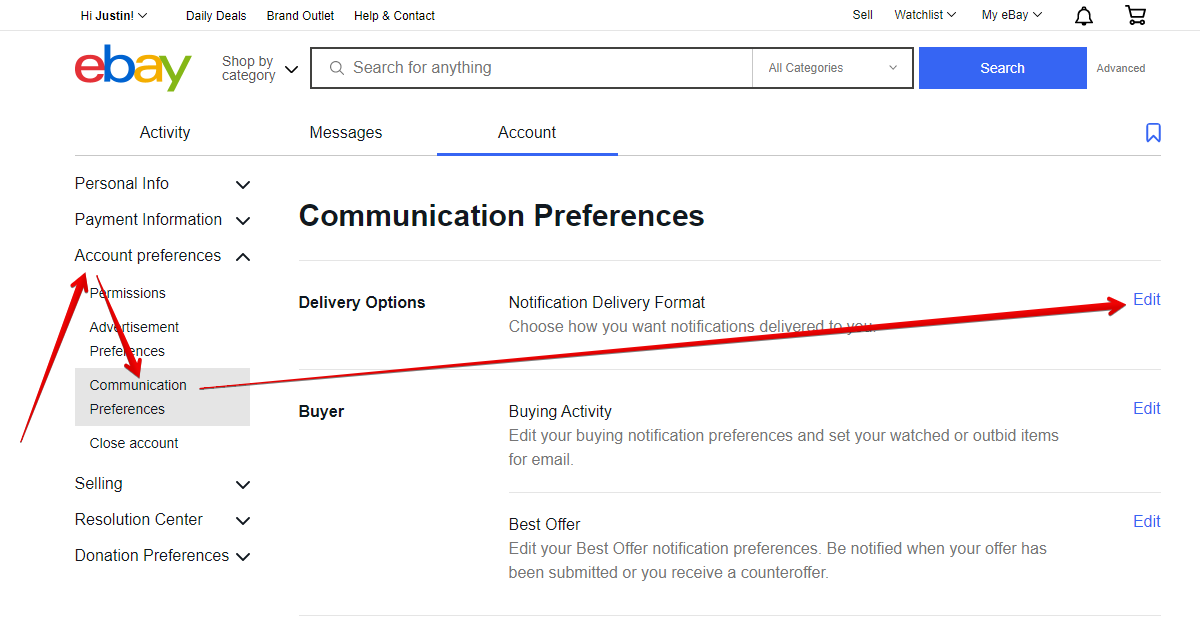Open Advanced search link
The image size is (1200, 626).
[1121, 68]
